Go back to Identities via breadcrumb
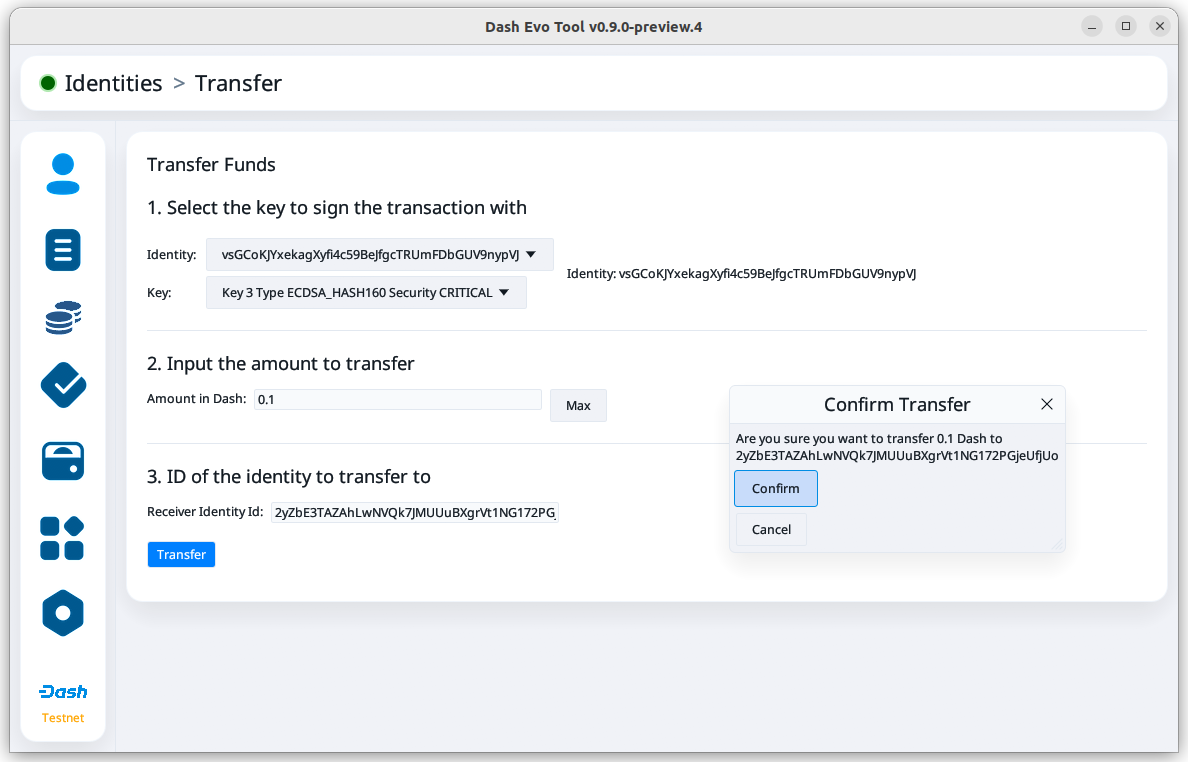The height and width of the screenshot is (762, 1188). pyautogui.click(x=113, y=83)
